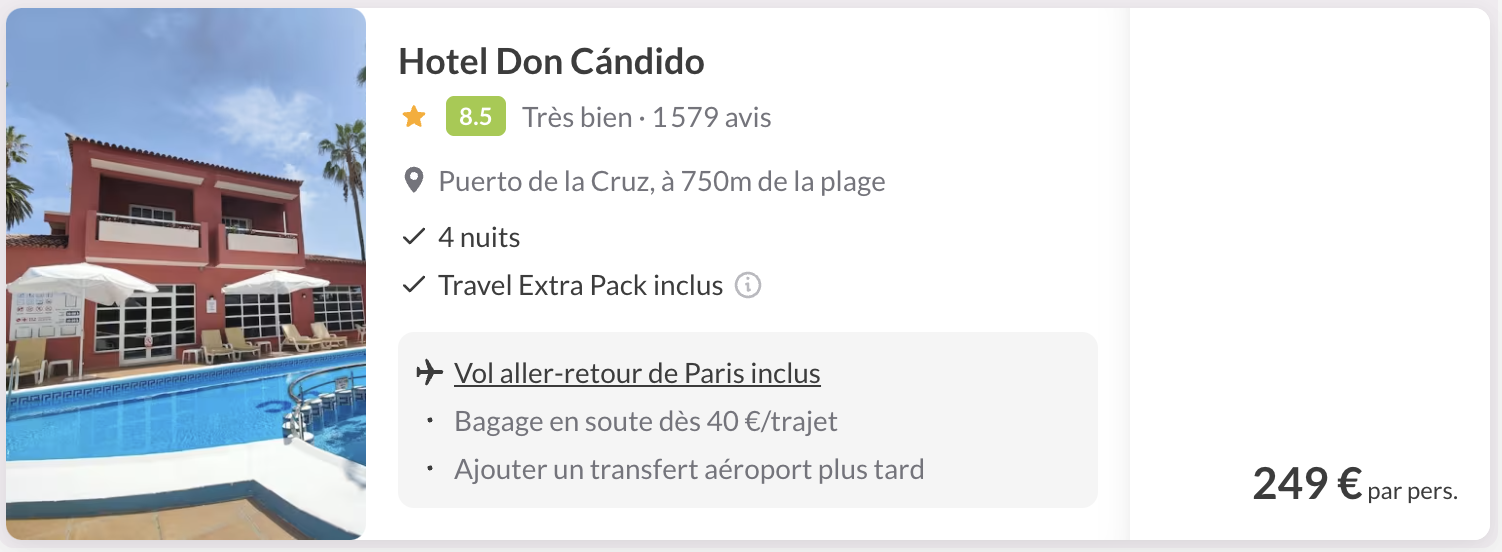
Task: Click the orange star rating icon
Action: [x=414, y=117]
